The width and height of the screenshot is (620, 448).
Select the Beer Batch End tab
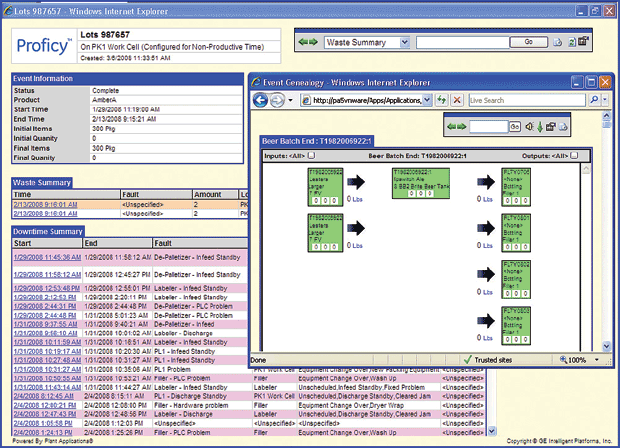(316, 141)
